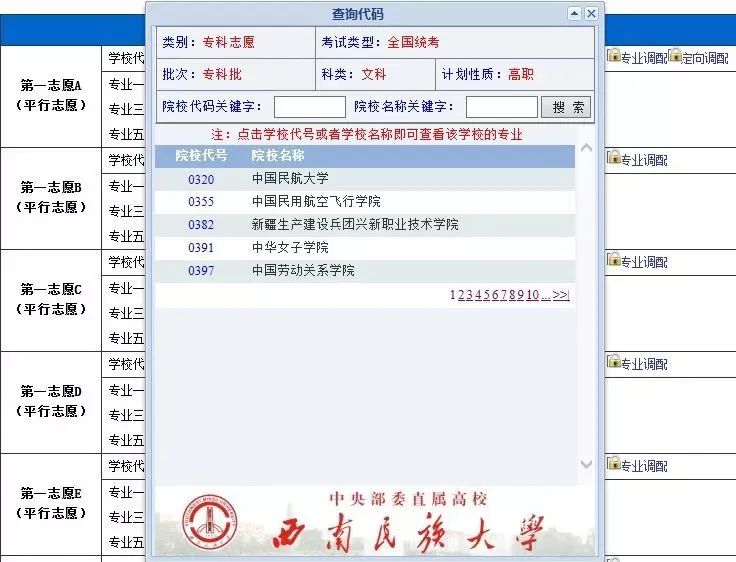Click the 西南民族大学 logo banner
736x562 pixels.
click(x=375, y=521)
